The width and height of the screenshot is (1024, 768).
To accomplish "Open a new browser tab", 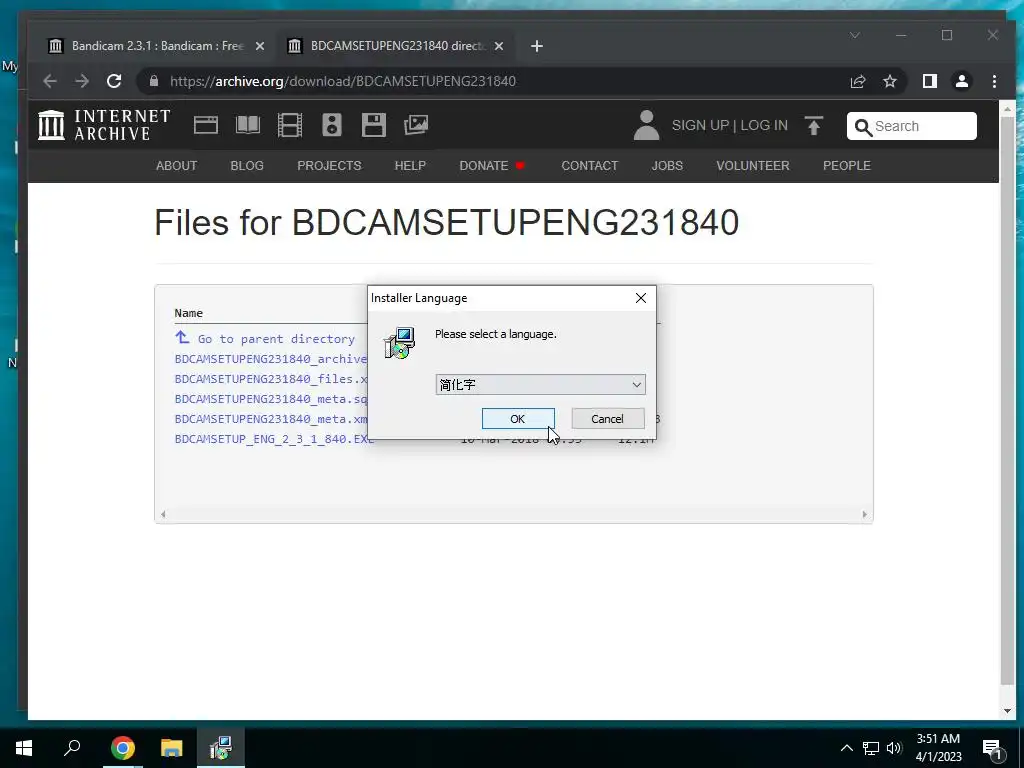I will pyautogui.click(x=537, y=46).
